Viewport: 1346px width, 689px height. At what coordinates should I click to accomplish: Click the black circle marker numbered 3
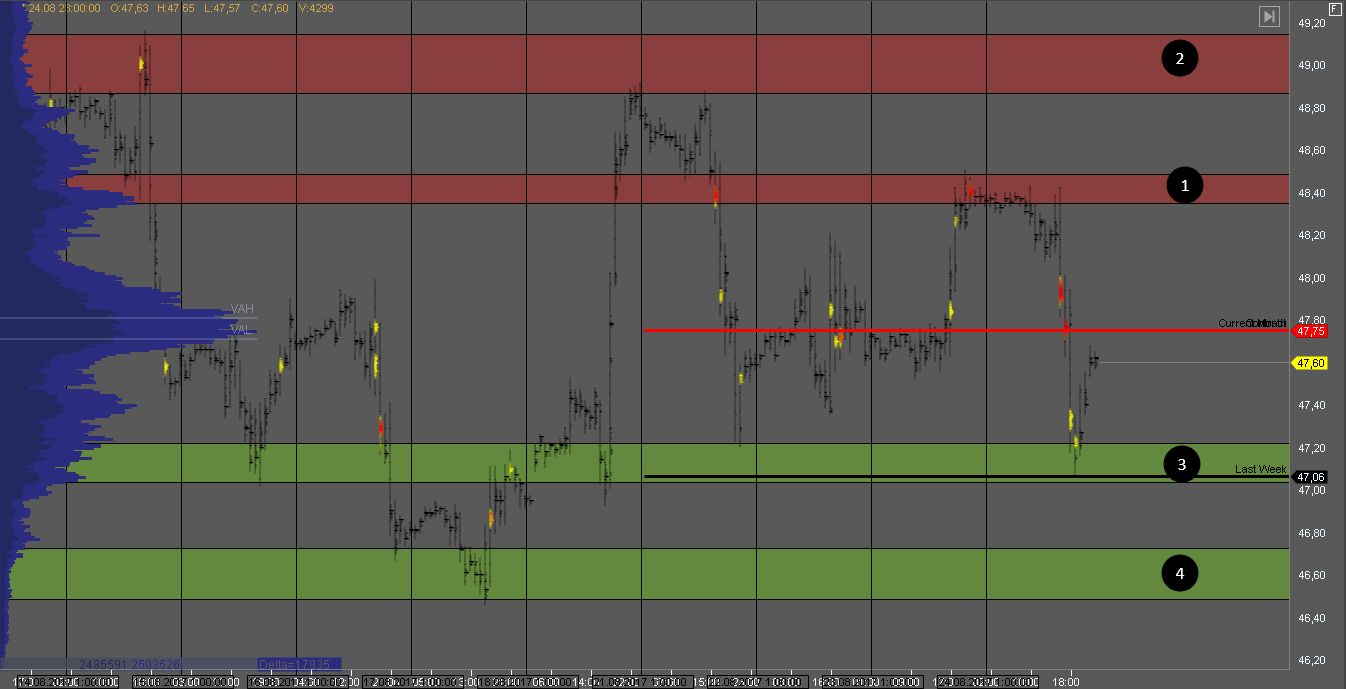pyautogui.click(x=1181, y=464)
